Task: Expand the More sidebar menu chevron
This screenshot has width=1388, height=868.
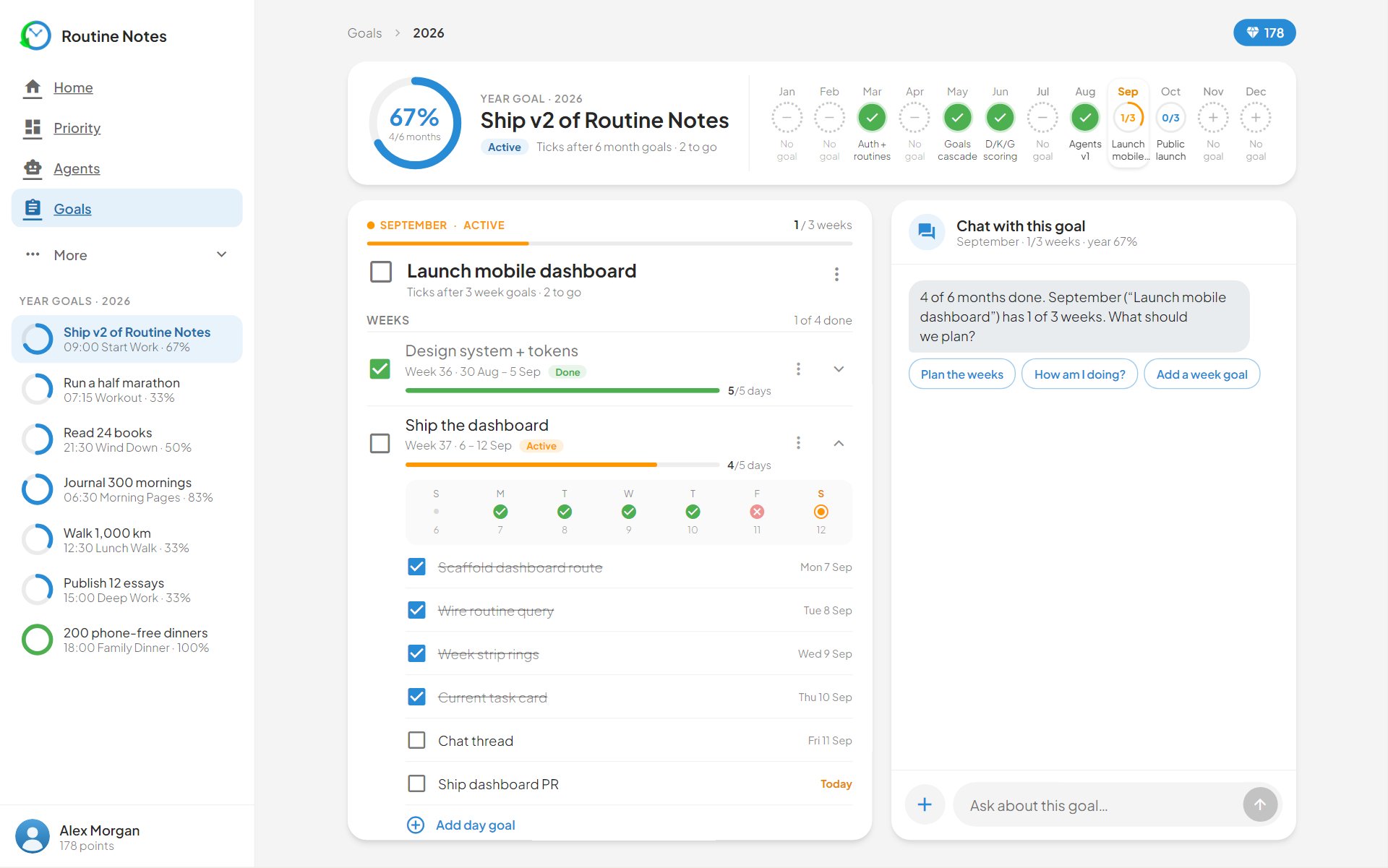Action: coord(222,254)
